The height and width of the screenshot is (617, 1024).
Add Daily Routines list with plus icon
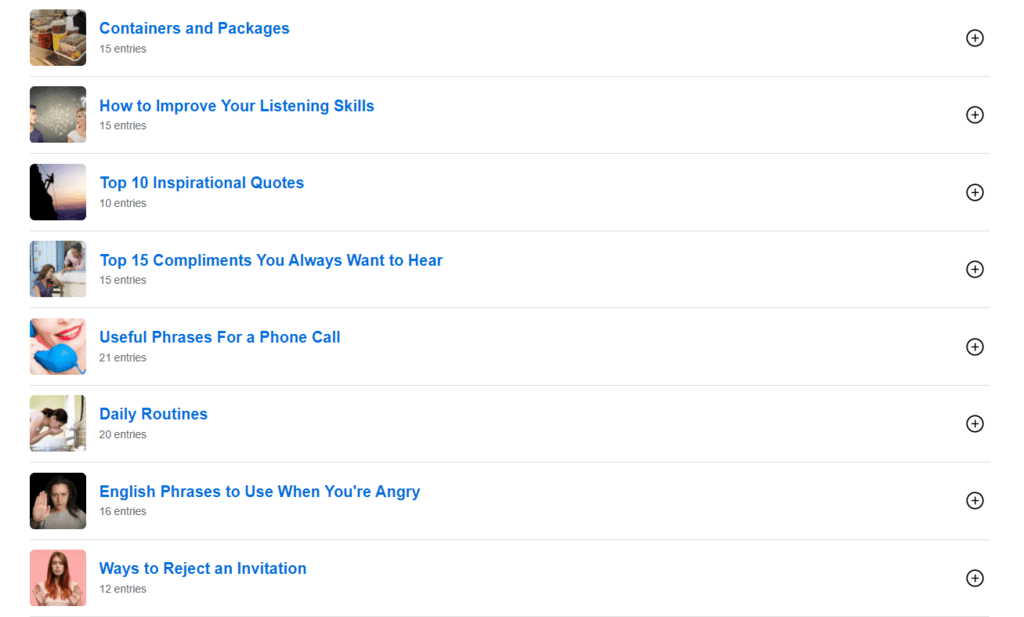(x=974, y=424)
